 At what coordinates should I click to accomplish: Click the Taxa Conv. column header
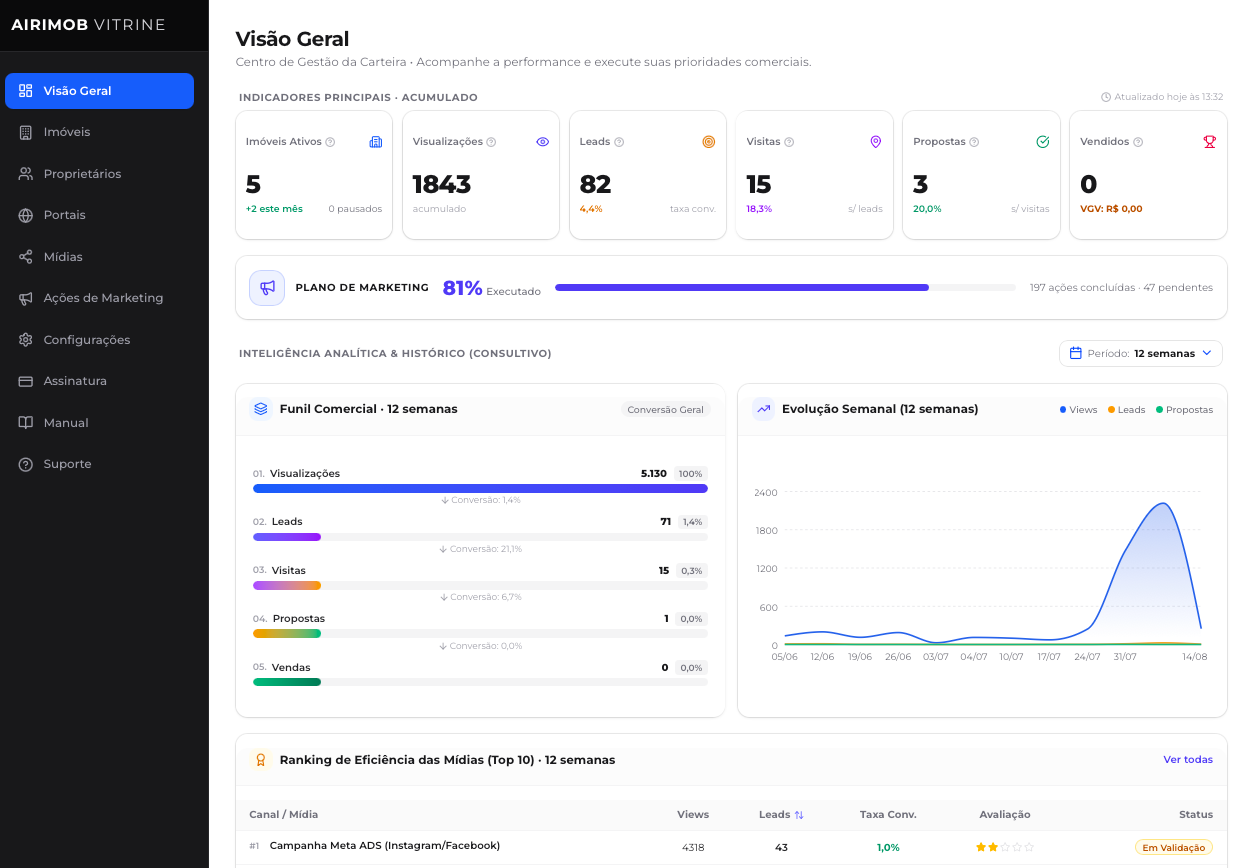coord(888,815)
